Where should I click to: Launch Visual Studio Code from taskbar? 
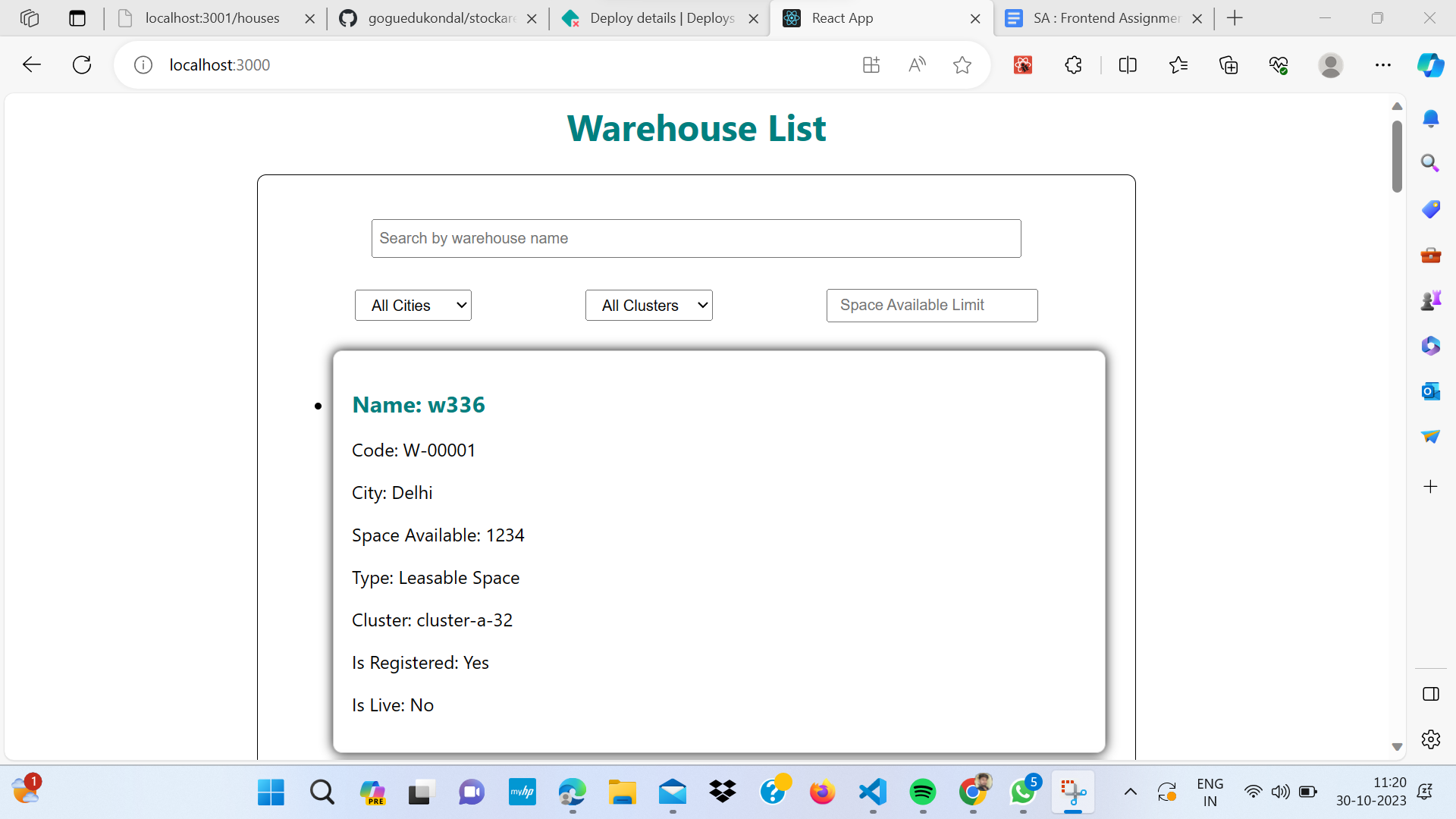click(x=873, y=792)
